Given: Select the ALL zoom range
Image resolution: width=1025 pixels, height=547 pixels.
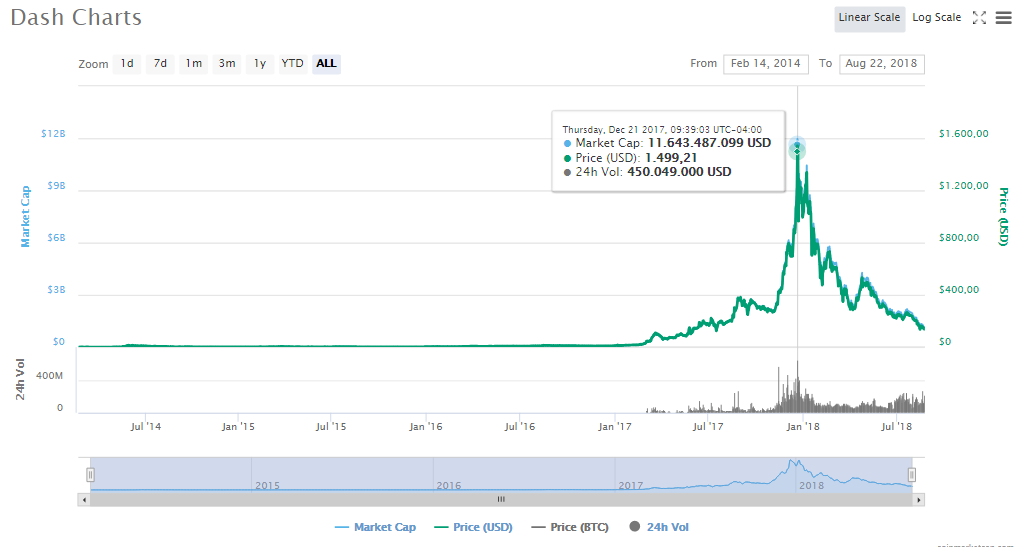Looking at the screenshot, I should coord(326,63).
